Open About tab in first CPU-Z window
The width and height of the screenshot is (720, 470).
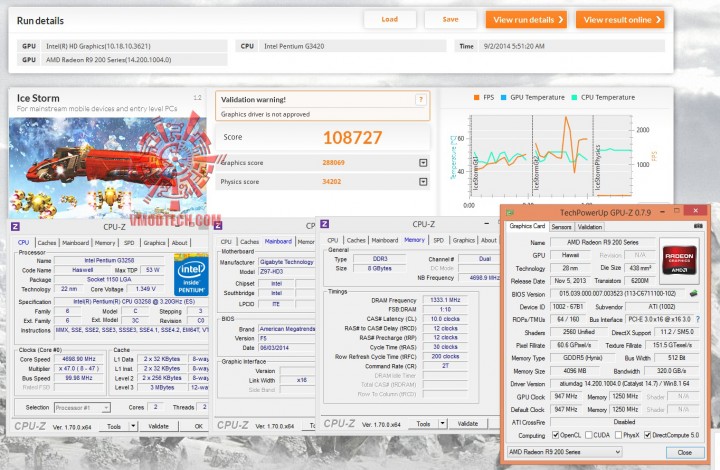pos(180,243)
